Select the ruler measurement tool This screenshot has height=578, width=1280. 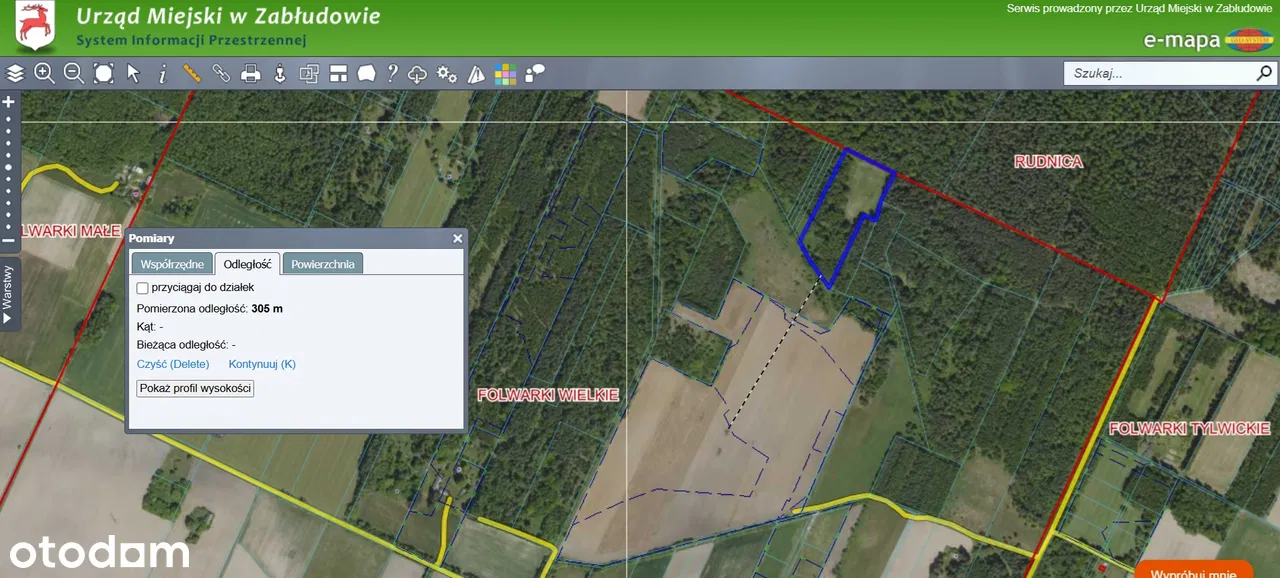192,73
